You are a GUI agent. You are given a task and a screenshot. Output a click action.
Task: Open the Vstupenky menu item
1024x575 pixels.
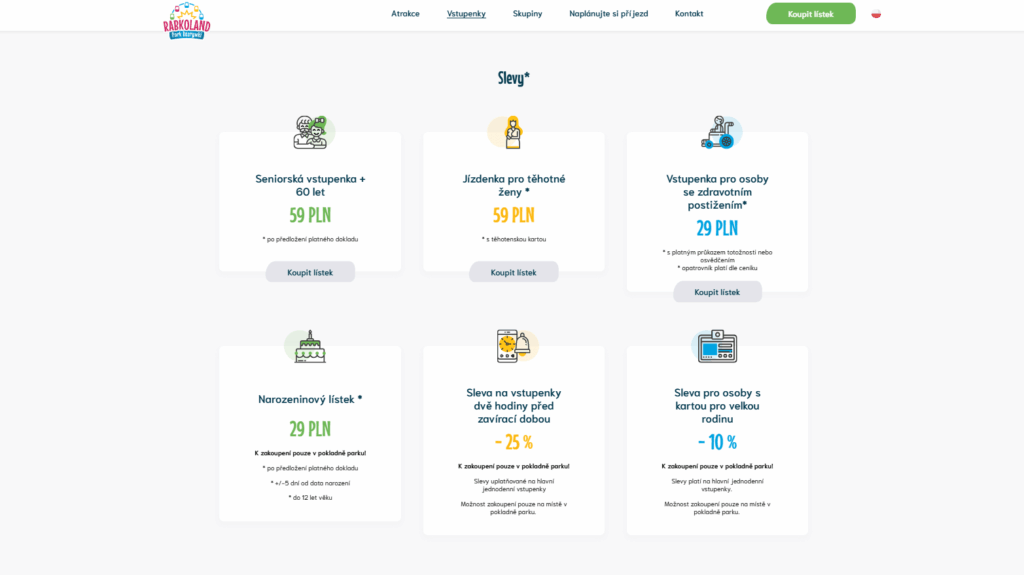click(466, 14)
